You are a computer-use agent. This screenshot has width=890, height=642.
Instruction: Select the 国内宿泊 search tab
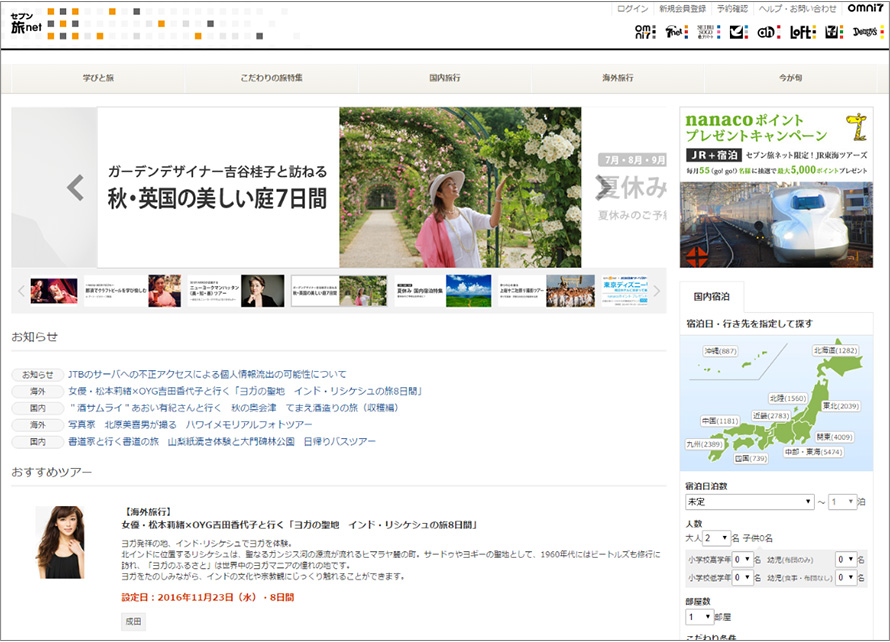click(x=712, y=296)
